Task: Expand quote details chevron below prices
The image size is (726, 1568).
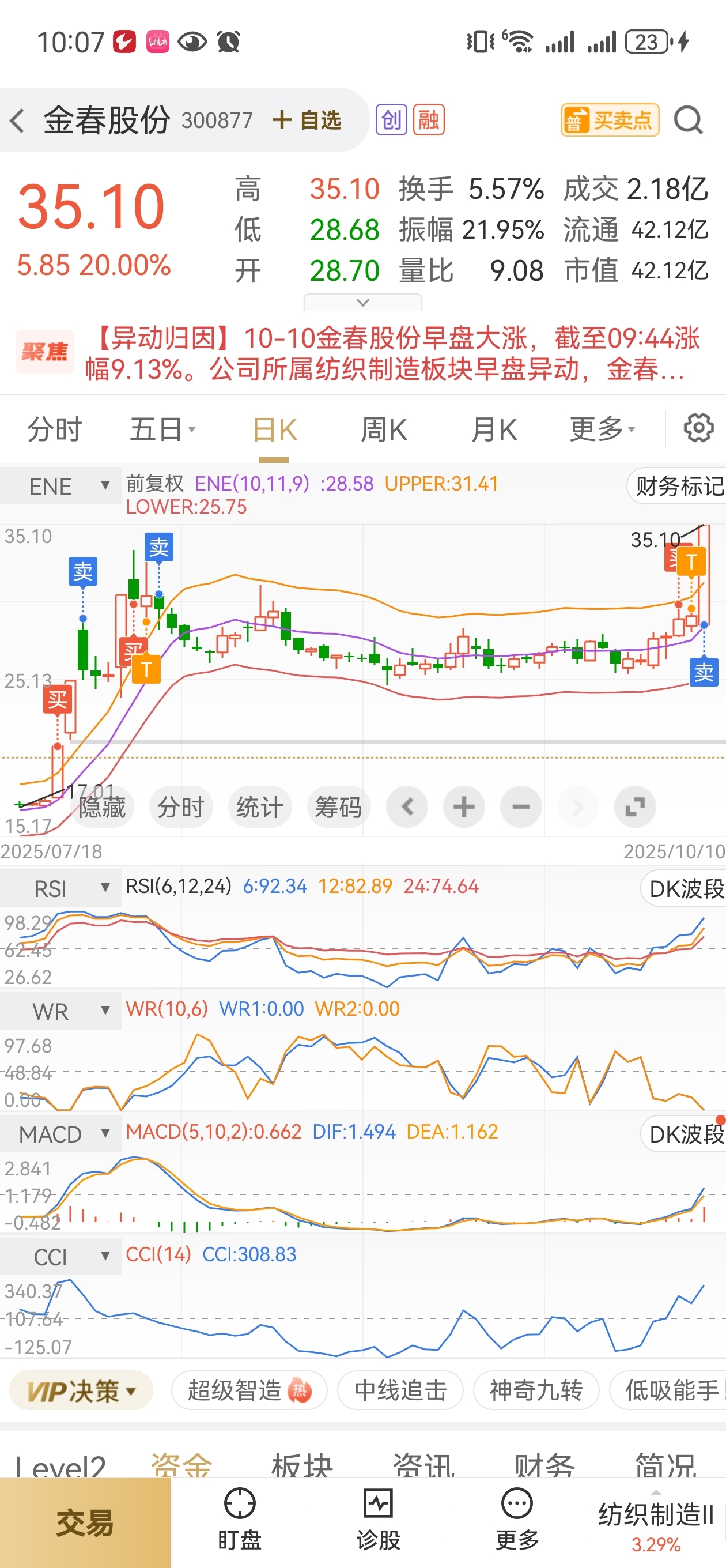Action: point(362,303)
